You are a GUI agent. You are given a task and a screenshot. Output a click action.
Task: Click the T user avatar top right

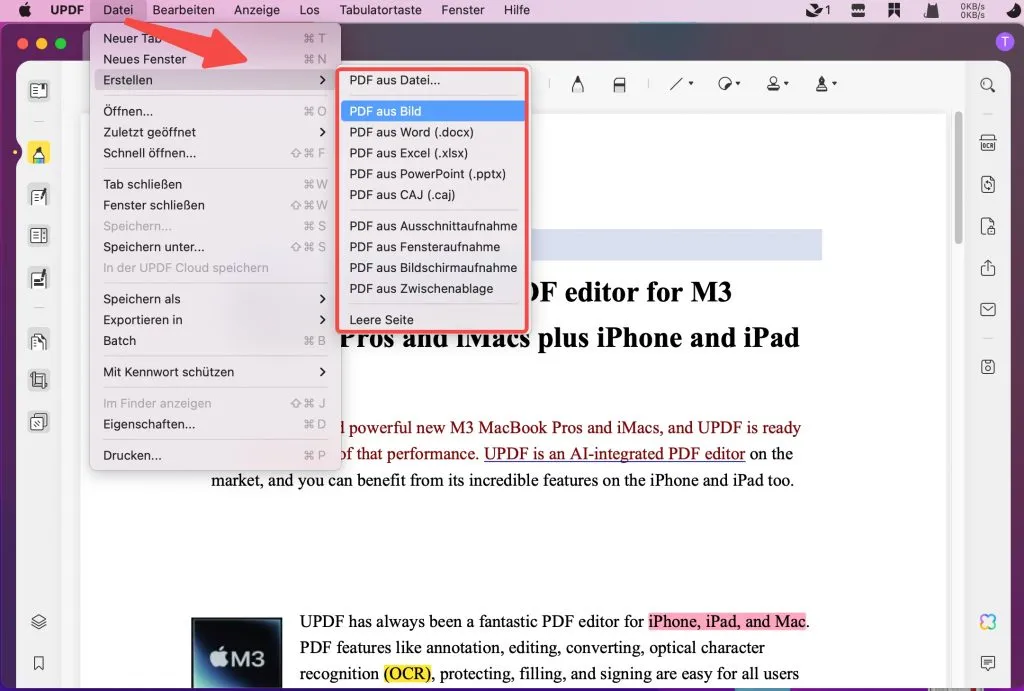[x=1004, y=42]
